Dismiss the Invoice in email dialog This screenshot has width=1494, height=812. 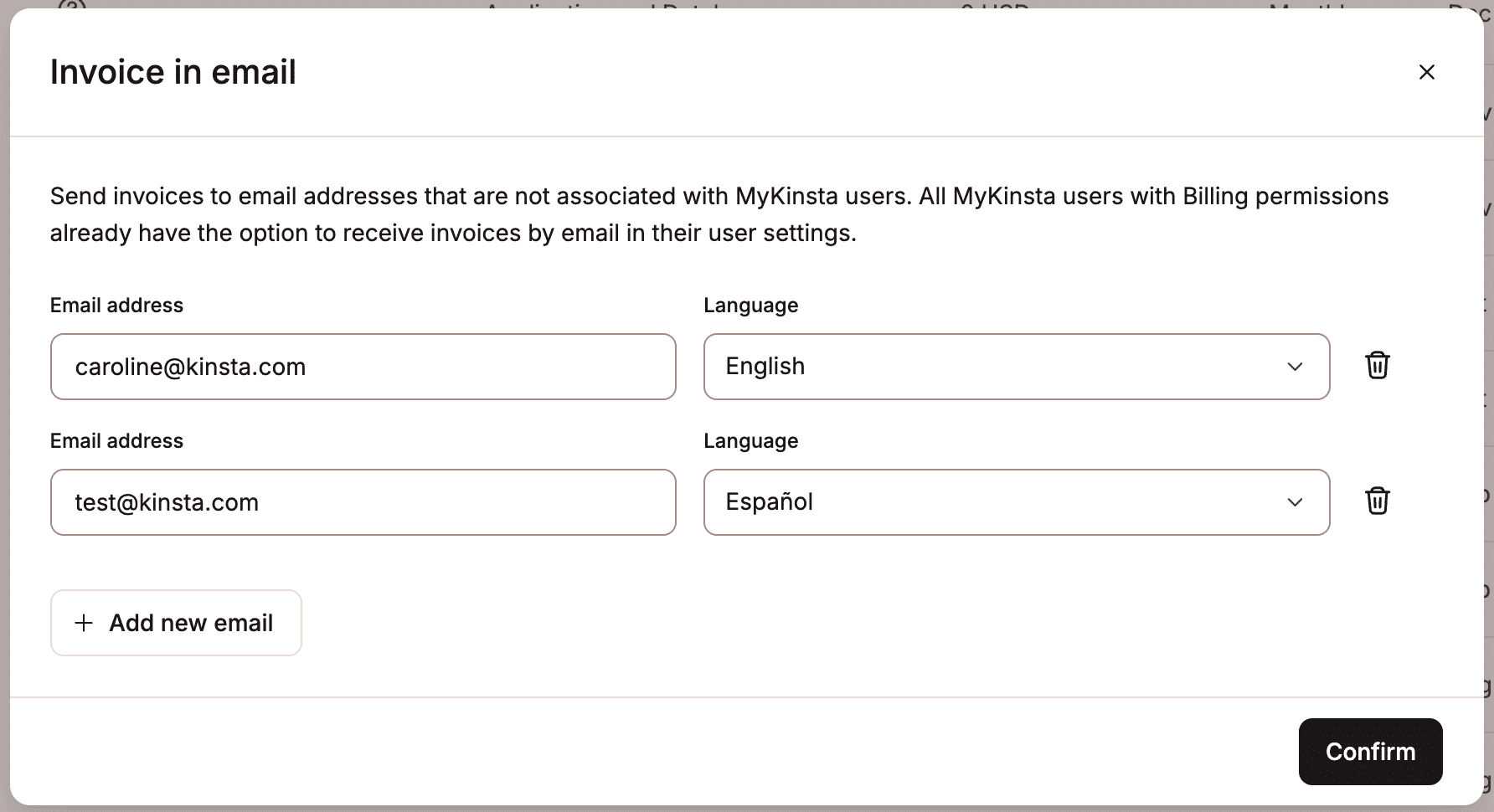[x=1426, y=72]
